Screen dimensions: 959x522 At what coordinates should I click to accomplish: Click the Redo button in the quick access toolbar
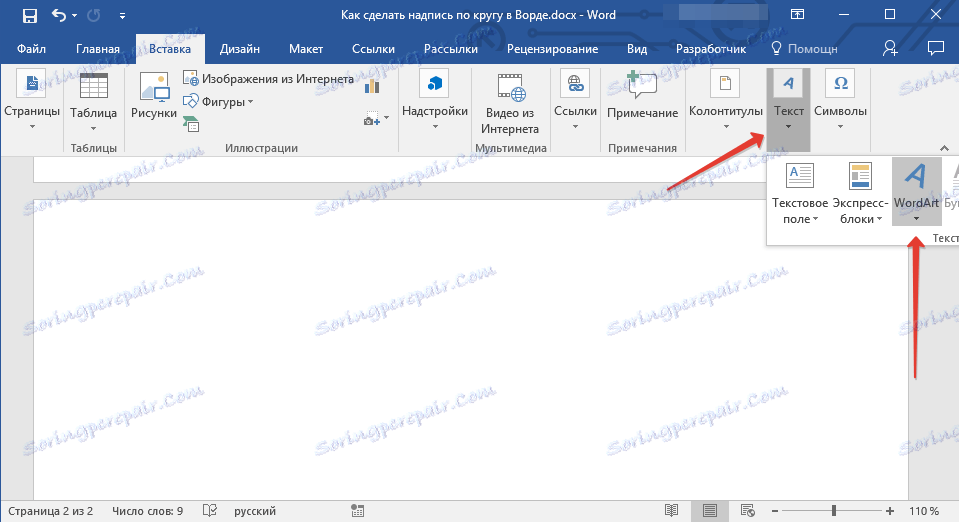[x=94, y=15]
